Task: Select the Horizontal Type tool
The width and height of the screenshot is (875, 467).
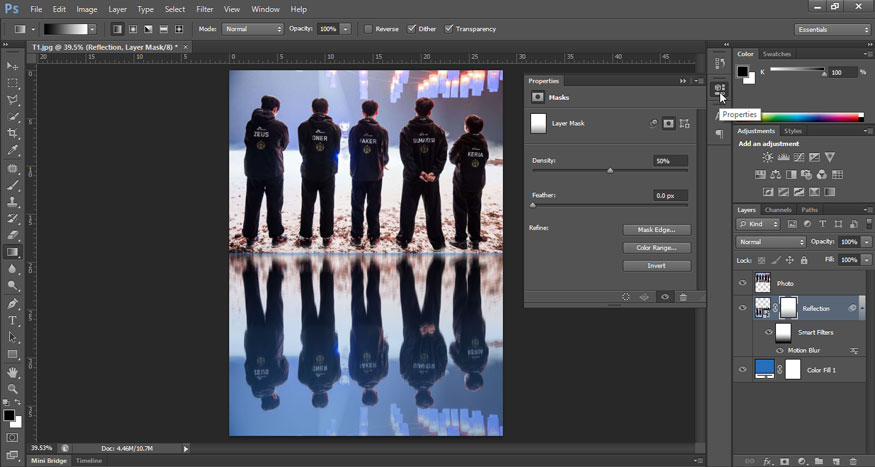Action: (13, 320)
